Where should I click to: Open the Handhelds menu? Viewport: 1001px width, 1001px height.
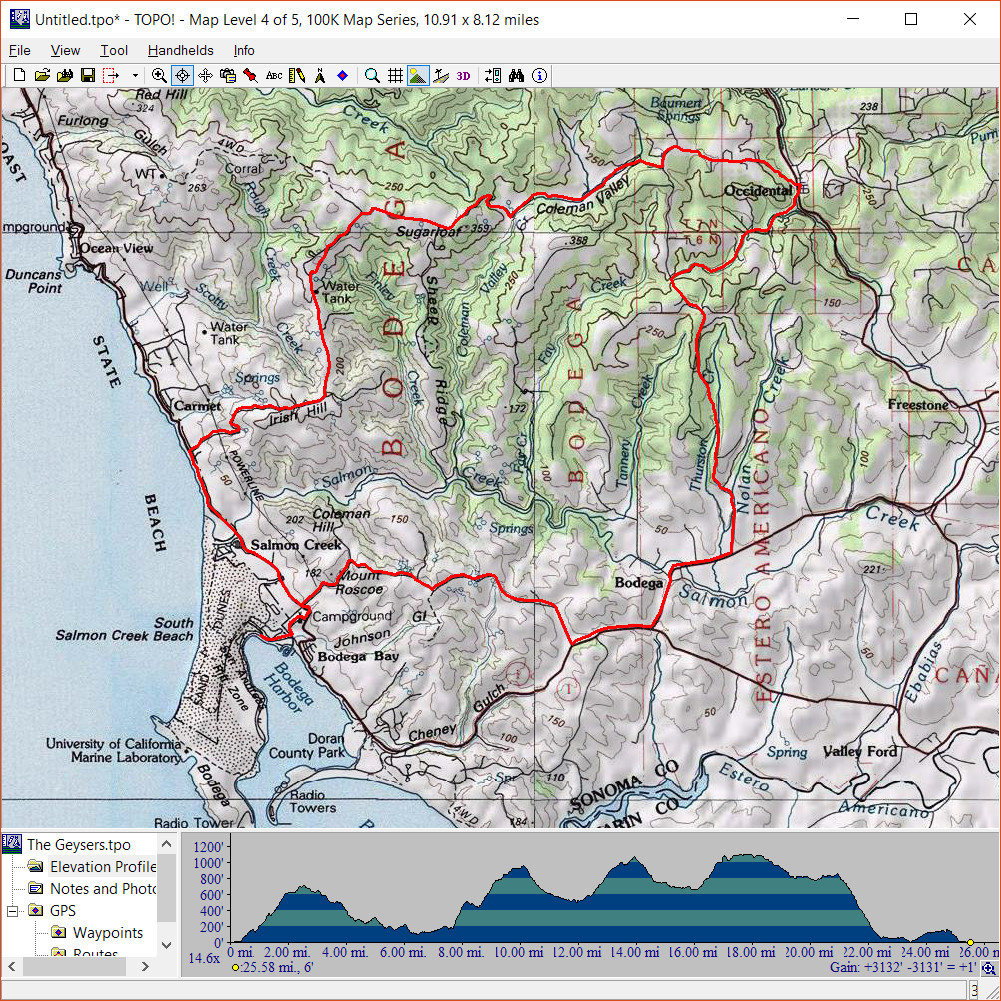[x=180, y=50]
